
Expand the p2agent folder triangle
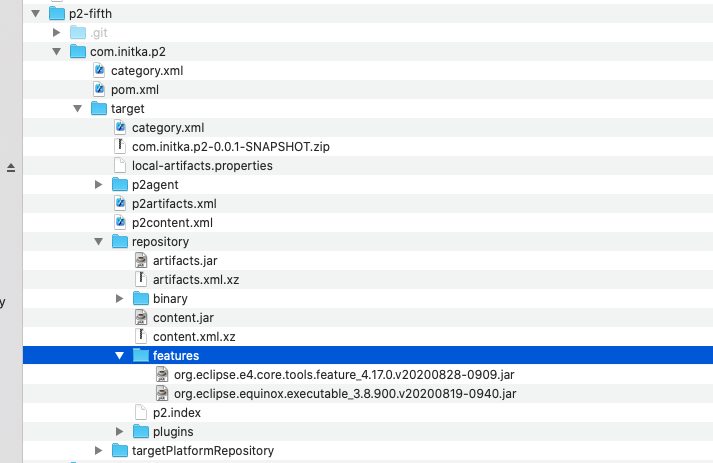coord(99,185)
